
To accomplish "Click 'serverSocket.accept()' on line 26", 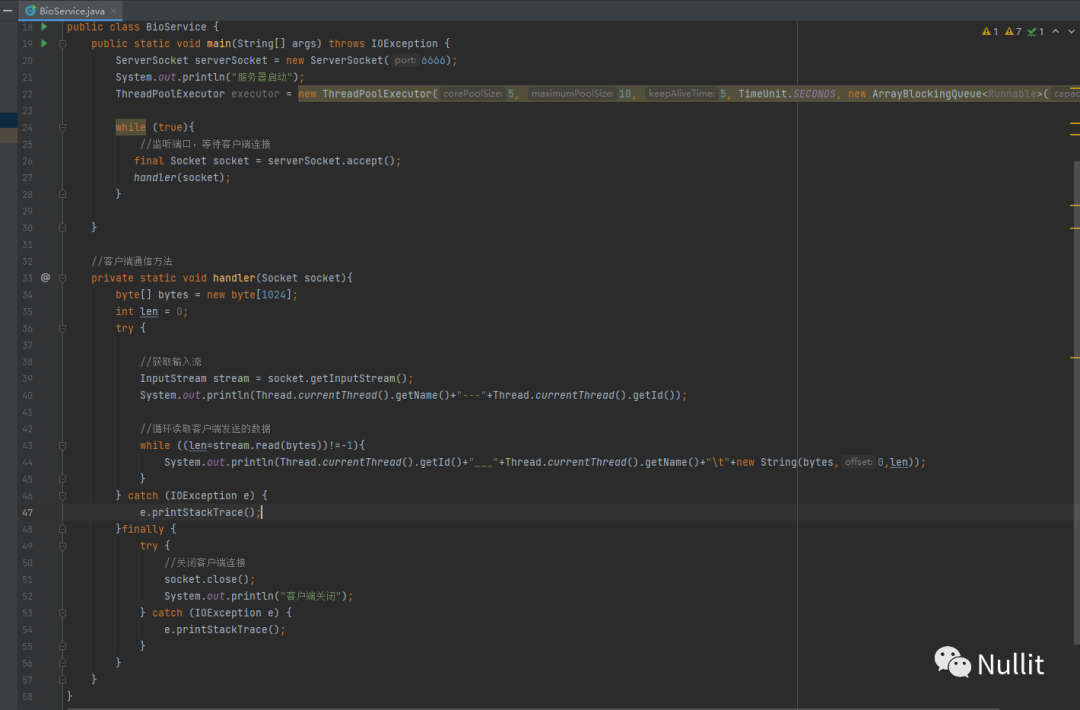I will pos(331,161).
